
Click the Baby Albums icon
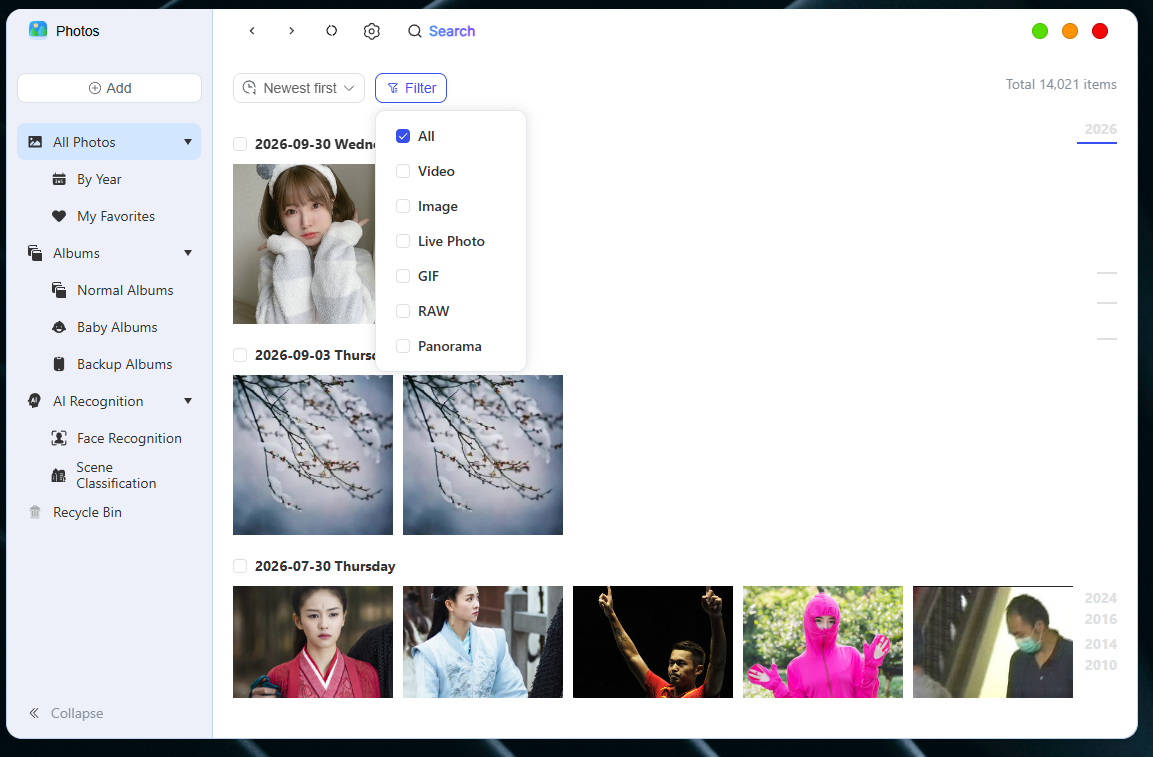point(60,327)
